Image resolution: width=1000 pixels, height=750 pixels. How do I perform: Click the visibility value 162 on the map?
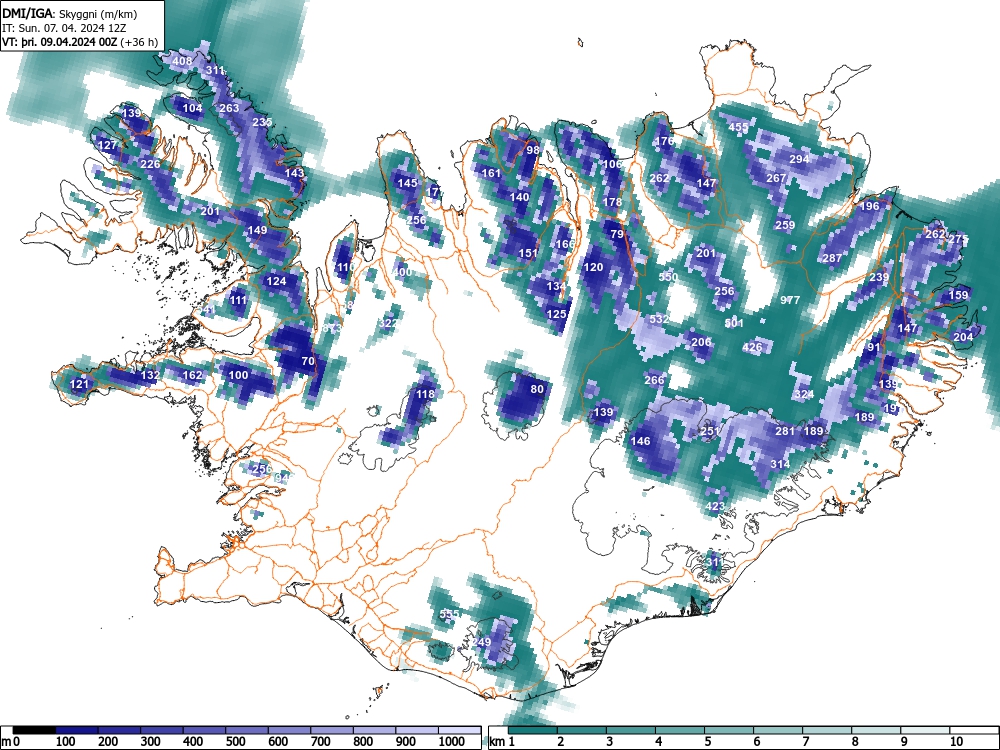193,375
